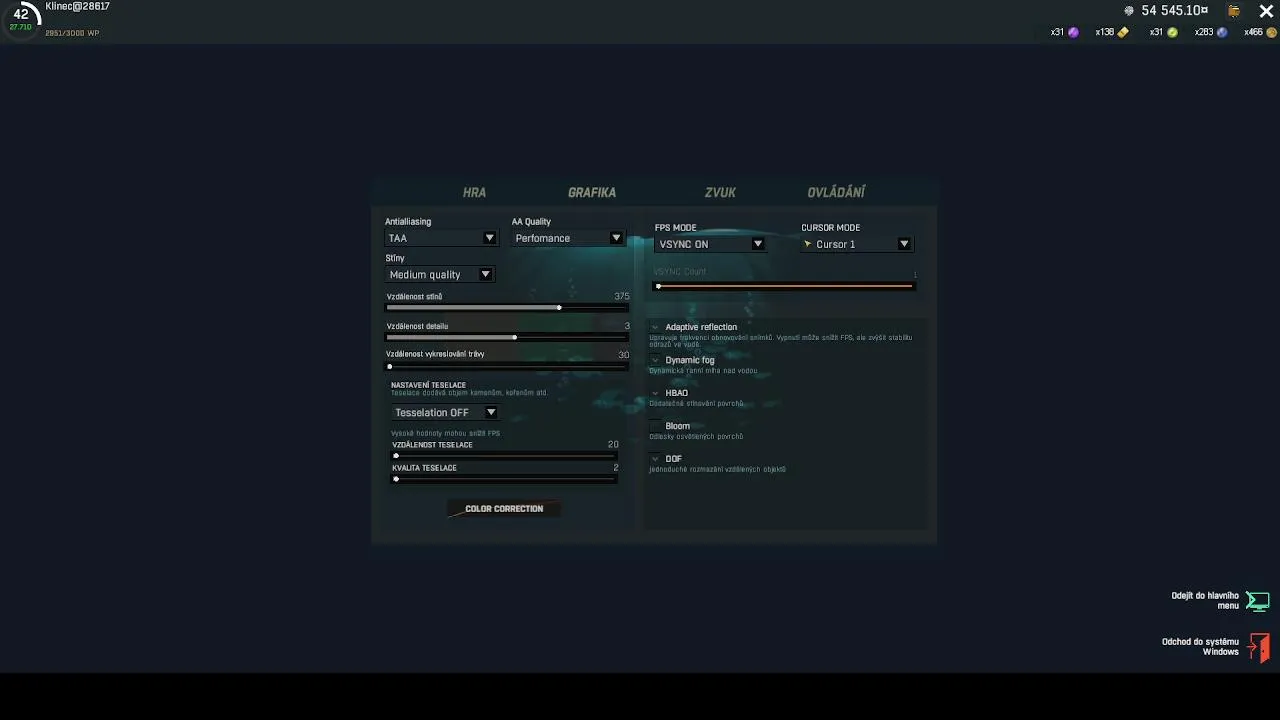1280x720 pixels.
Task: Close the settings screen with the X
Action: tap(1266, 11)
